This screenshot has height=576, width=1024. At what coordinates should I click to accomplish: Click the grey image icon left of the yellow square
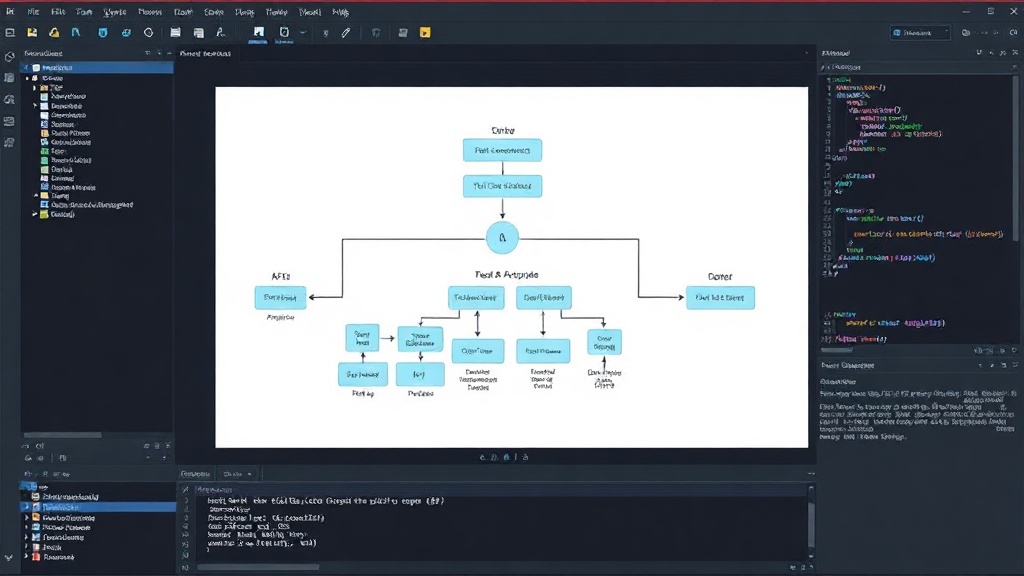pyautogui.click(x=403, y=33)
